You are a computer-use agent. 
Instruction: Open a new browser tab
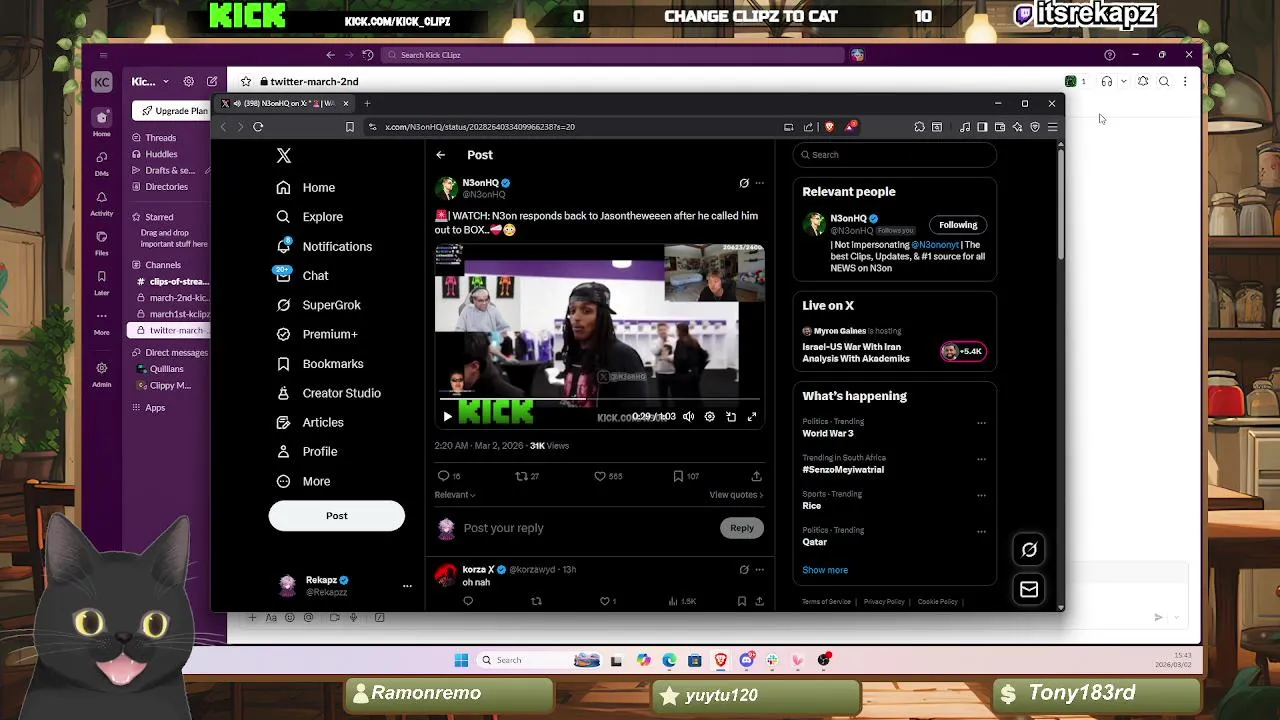pyautogui.click(x=367, y=103)
